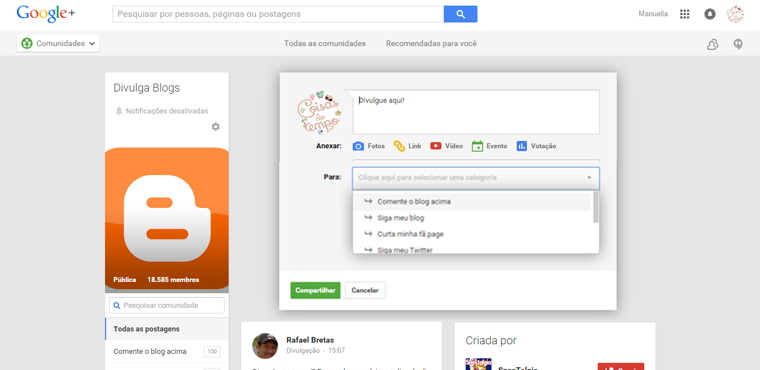Select 'Comente o blog acima' in sidebar

pyautogui.click(x=150, y=352)
